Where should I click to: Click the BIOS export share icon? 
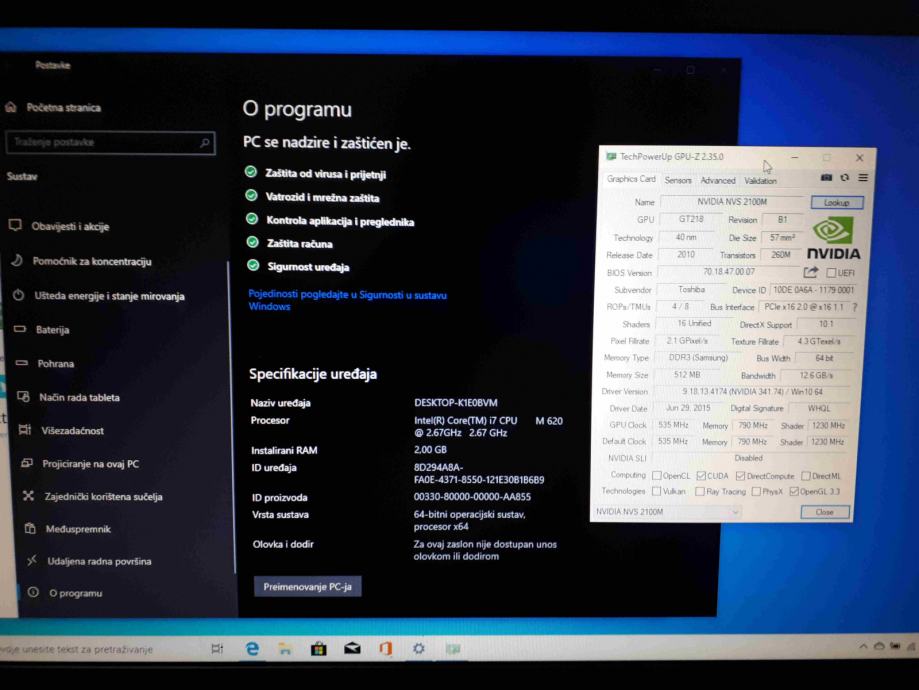click(x=811, y=272)
